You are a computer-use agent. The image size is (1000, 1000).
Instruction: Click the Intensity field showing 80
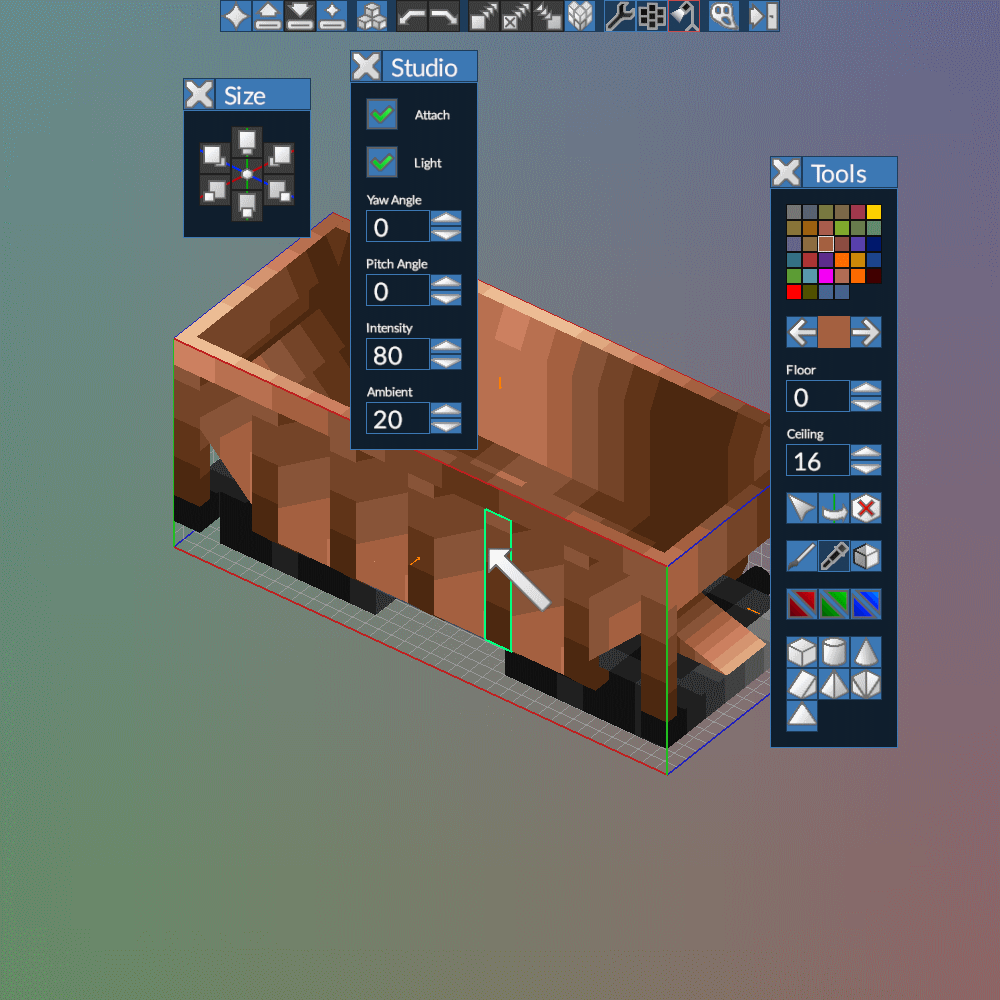click(x=398, y=355)
